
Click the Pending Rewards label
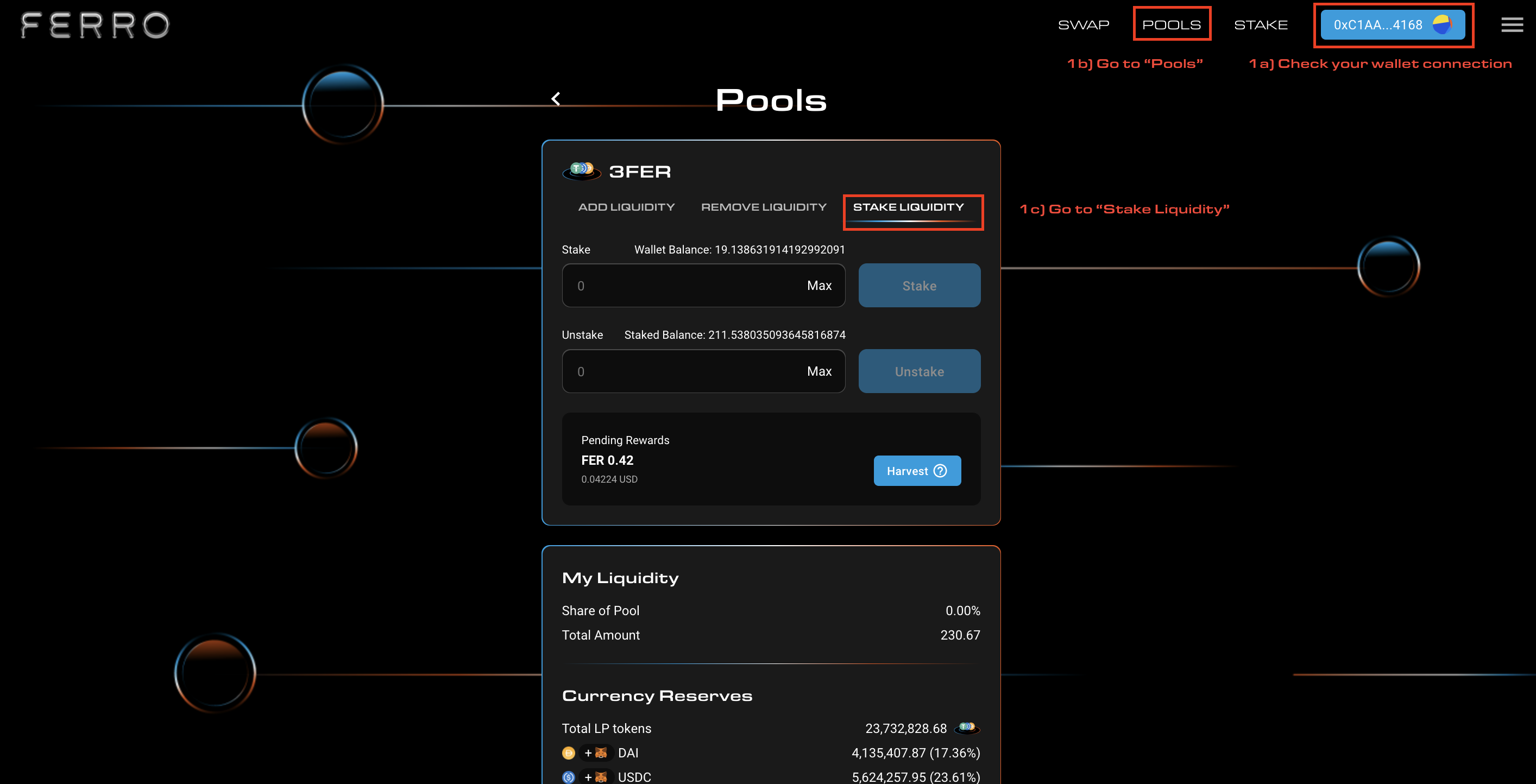[x=625, y=440]
